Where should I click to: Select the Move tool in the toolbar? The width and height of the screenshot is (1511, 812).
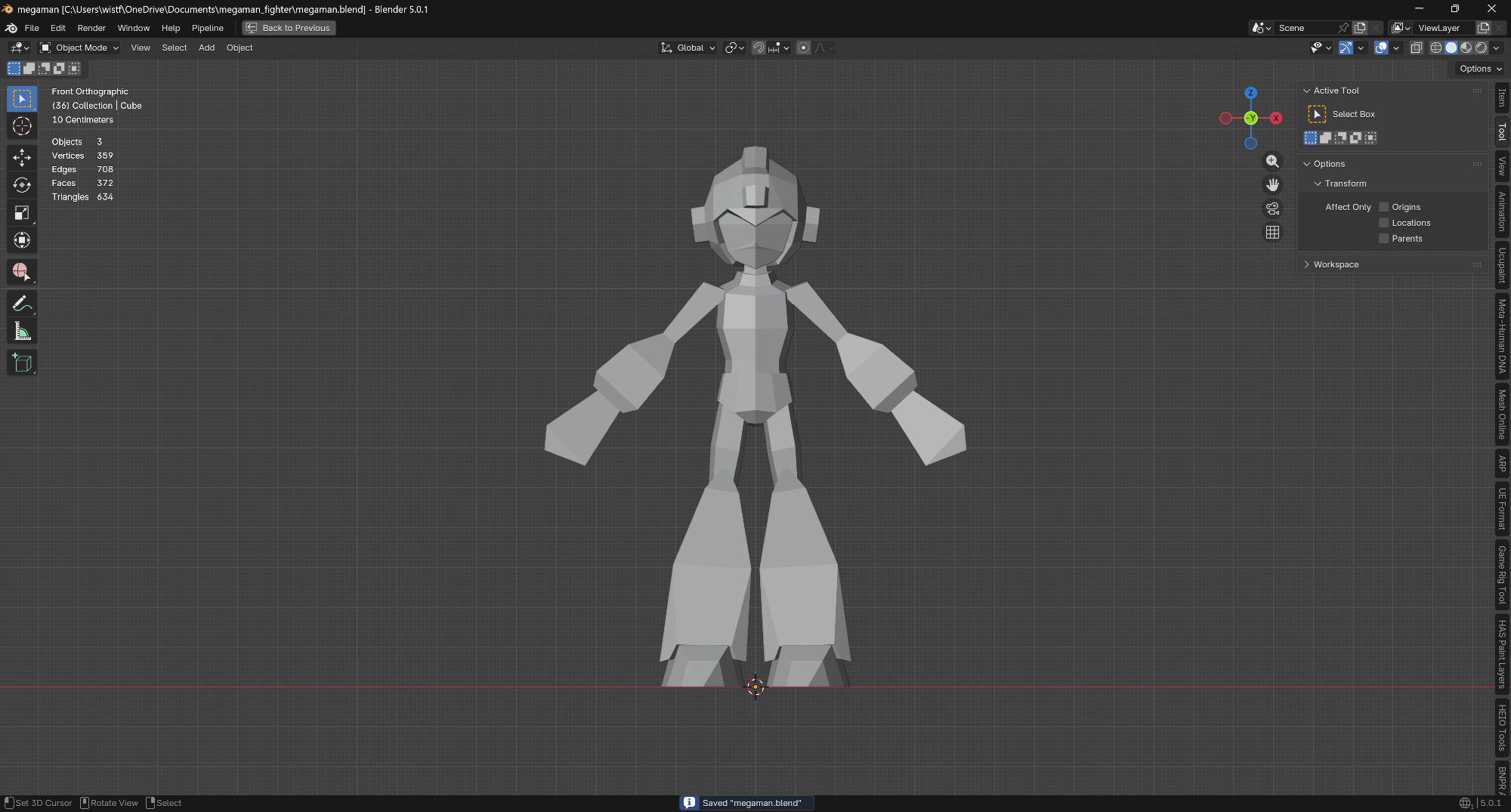click(x=22, y=157)
